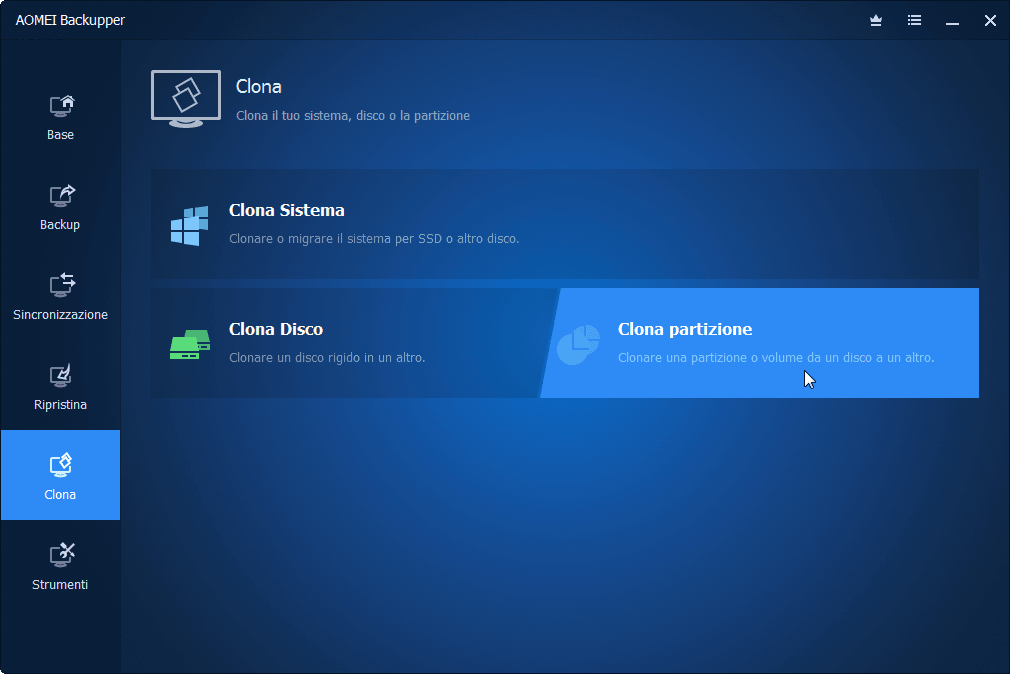Viewport: 1010px width, 674px height.
Task: Click the Windows logo icon for Clona Sistema
Action: [189, 226]
